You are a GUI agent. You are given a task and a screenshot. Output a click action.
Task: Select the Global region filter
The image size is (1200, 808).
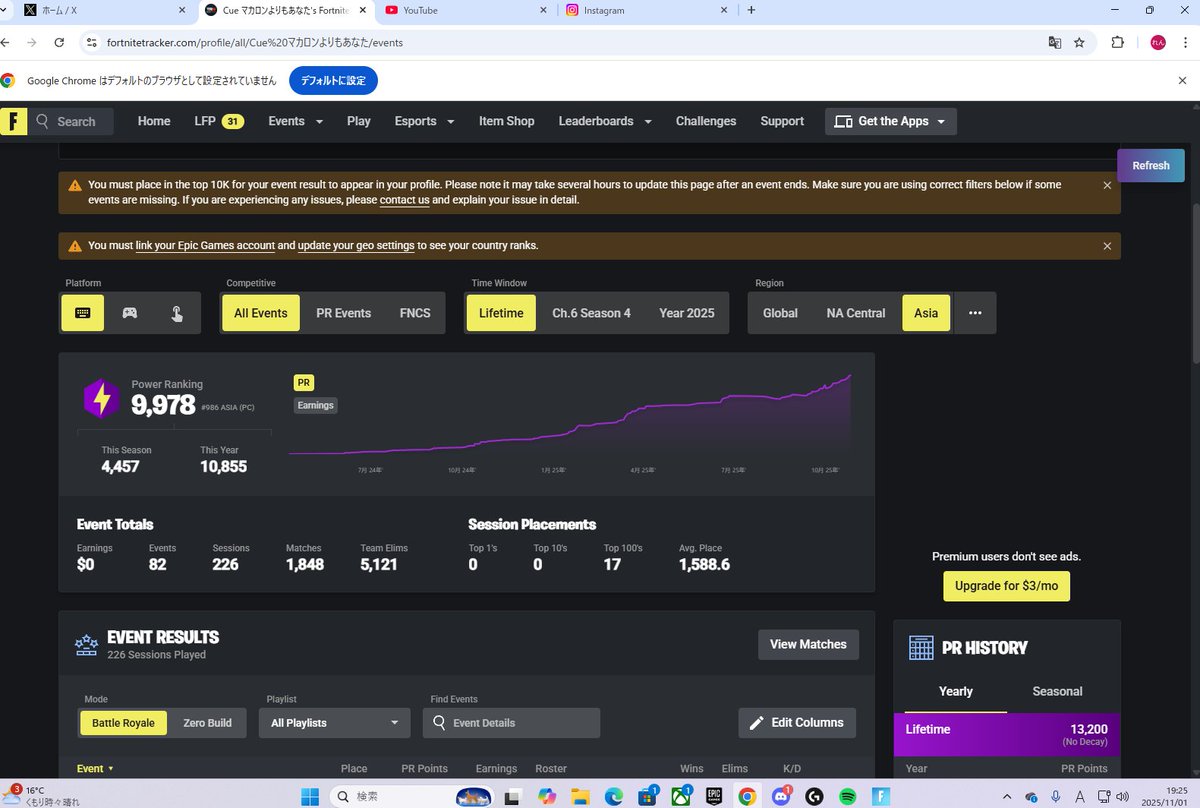(780, 313)
